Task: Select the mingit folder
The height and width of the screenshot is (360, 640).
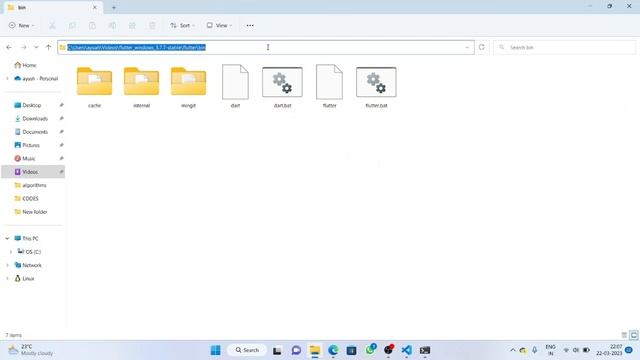Action: [188, 87]
